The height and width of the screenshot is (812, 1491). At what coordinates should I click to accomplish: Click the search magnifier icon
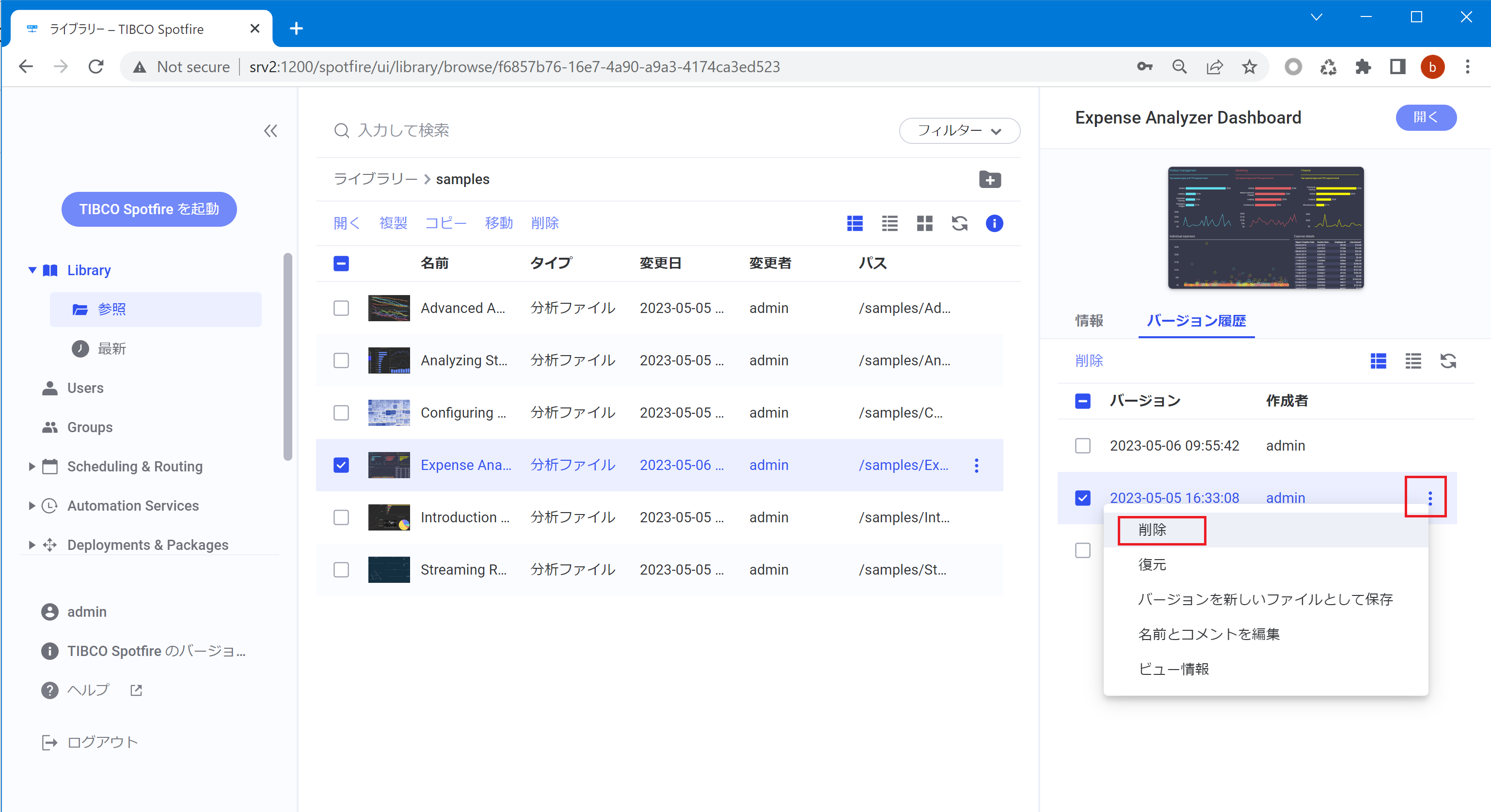(x=342, y=131)
